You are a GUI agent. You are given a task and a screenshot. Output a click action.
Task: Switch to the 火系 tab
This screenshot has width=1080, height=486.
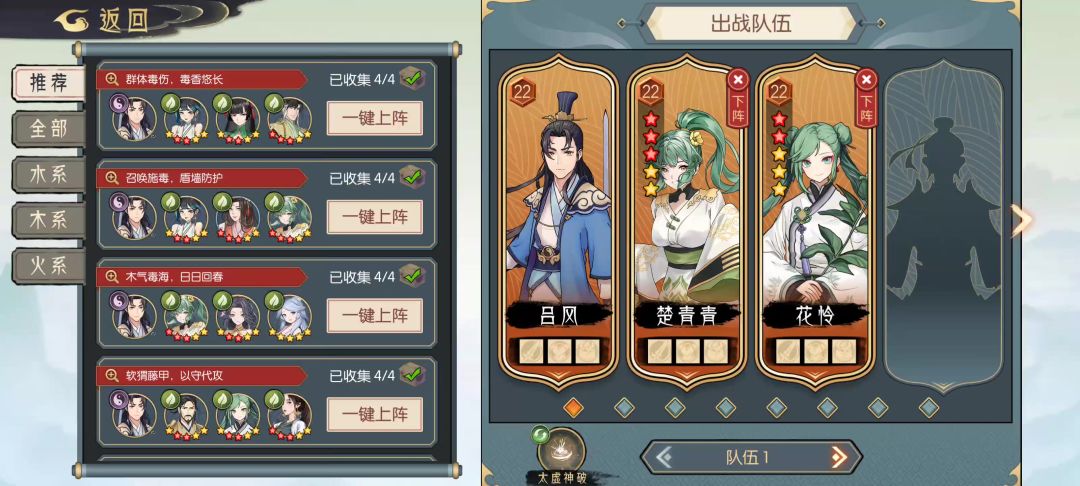point(48,266)
